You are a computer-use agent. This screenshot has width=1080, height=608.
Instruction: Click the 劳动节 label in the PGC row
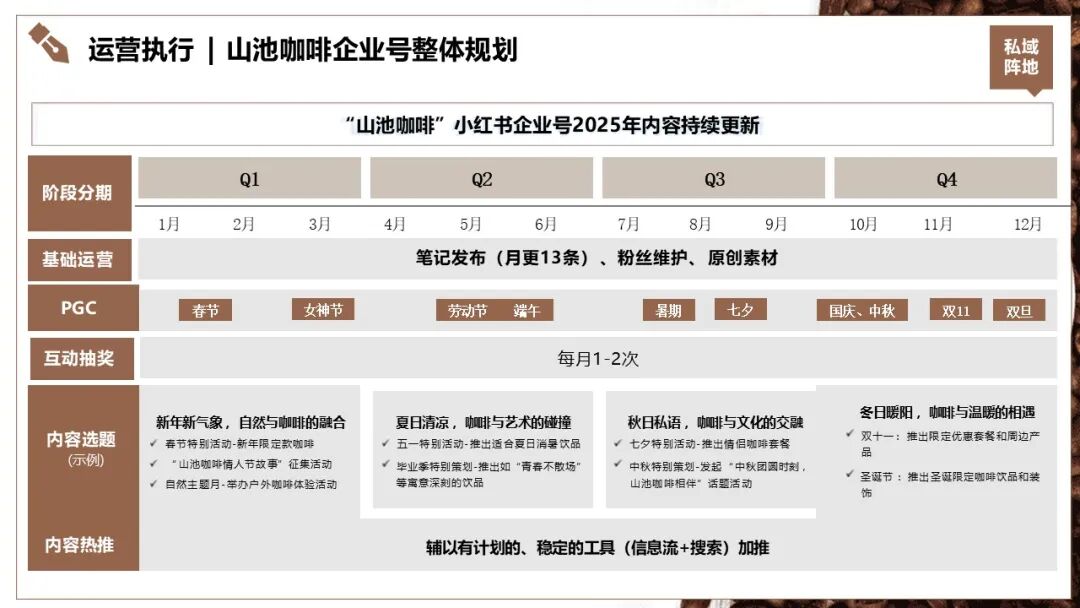click(467, 311)
